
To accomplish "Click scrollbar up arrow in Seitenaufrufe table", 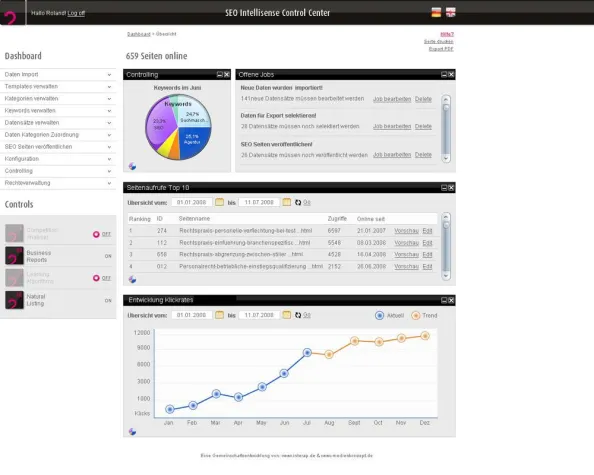I will 446,217.
